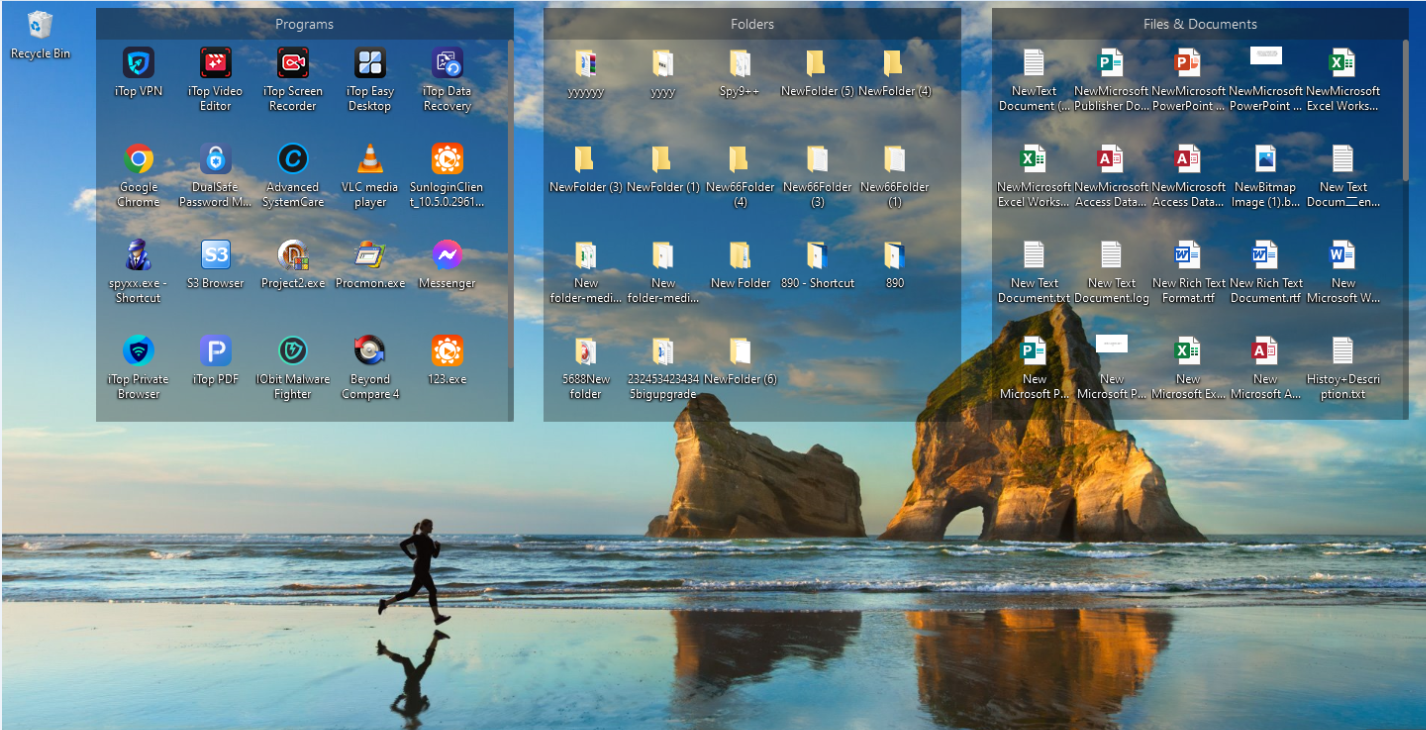Click the Messenger app icon
The width and height of the screenshot is (1426, 730).
pos(446,256)
